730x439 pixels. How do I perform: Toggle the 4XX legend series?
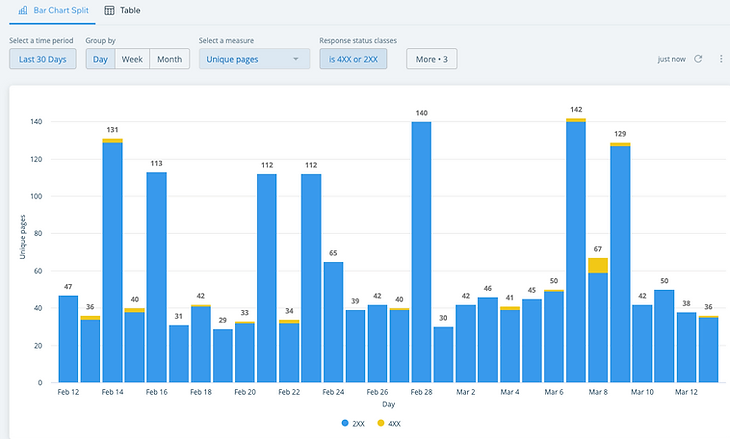point(389,423)
